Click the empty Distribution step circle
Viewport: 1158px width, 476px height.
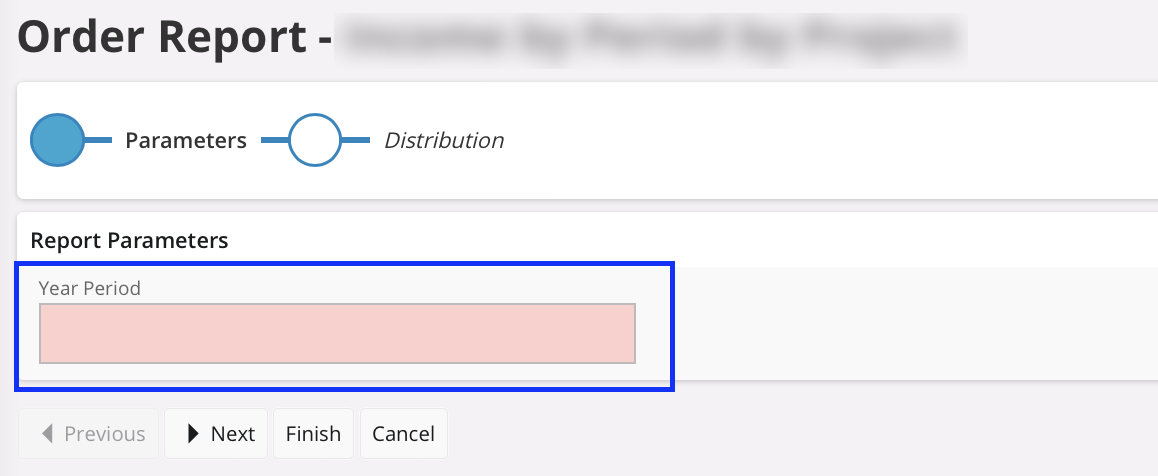point(315,141)
